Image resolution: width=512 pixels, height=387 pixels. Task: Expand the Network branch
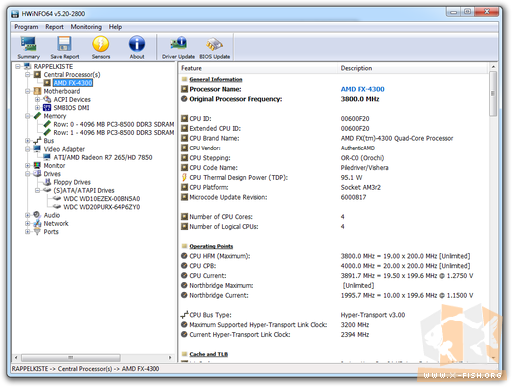coord(28,224)
